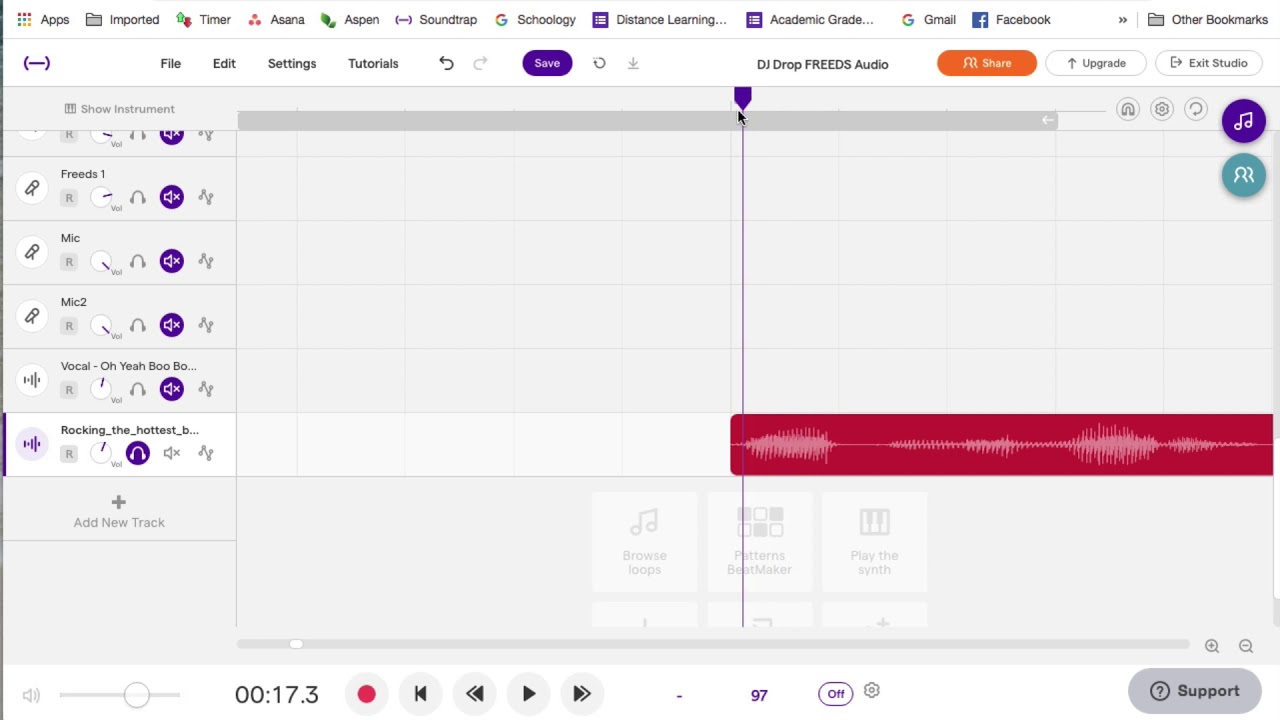Open the Support chat button
The image size is (1280, 720).
[1195, 691]
